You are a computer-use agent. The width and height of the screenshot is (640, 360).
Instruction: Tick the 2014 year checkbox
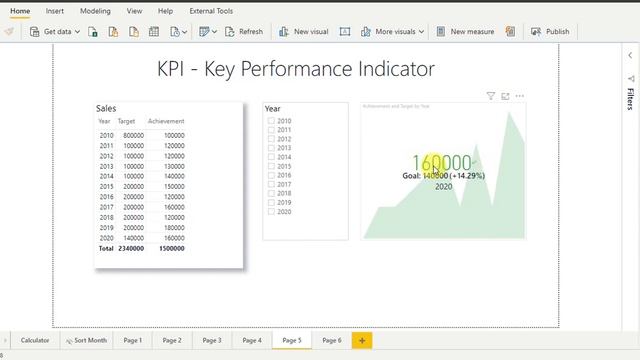(x=271, y=157)
